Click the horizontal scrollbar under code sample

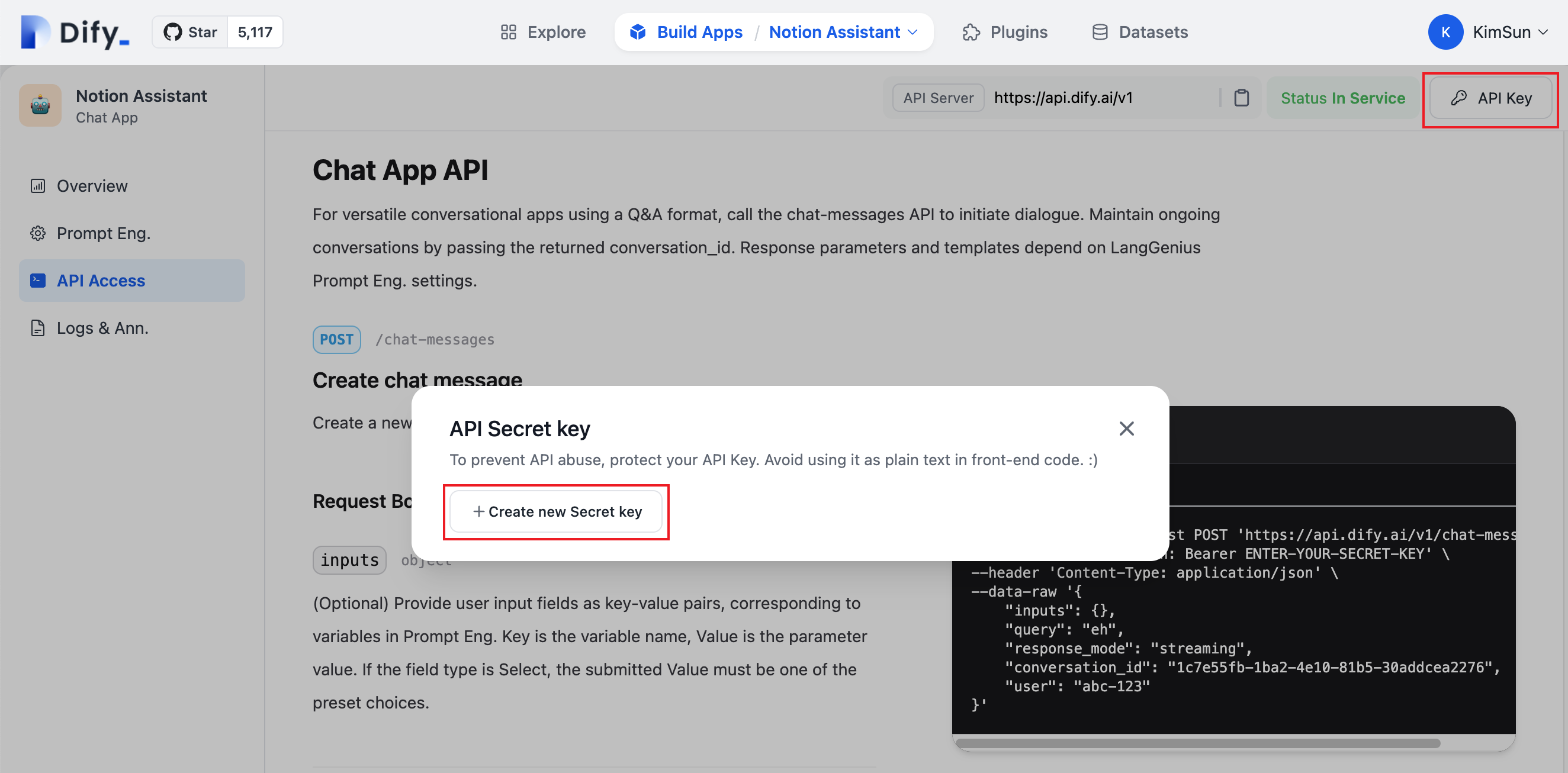coord(1197,743)
